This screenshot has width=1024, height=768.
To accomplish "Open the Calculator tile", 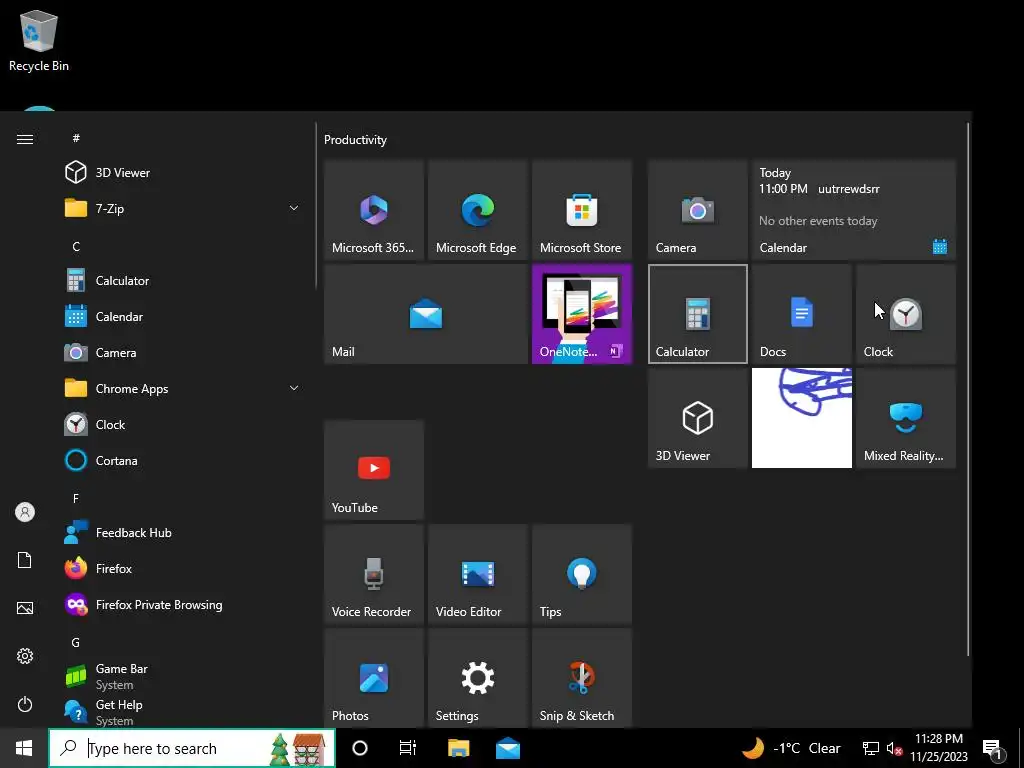I will [x=697, y=314].
